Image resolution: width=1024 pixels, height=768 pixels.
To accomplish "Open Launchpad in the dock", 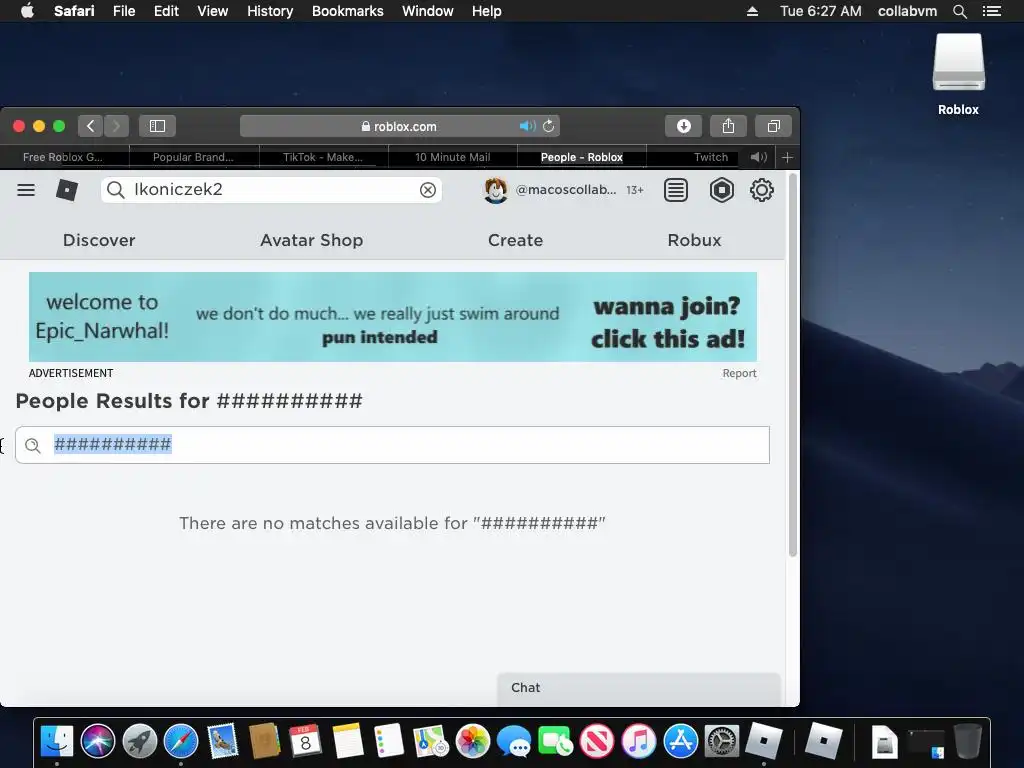I will 140,741.
